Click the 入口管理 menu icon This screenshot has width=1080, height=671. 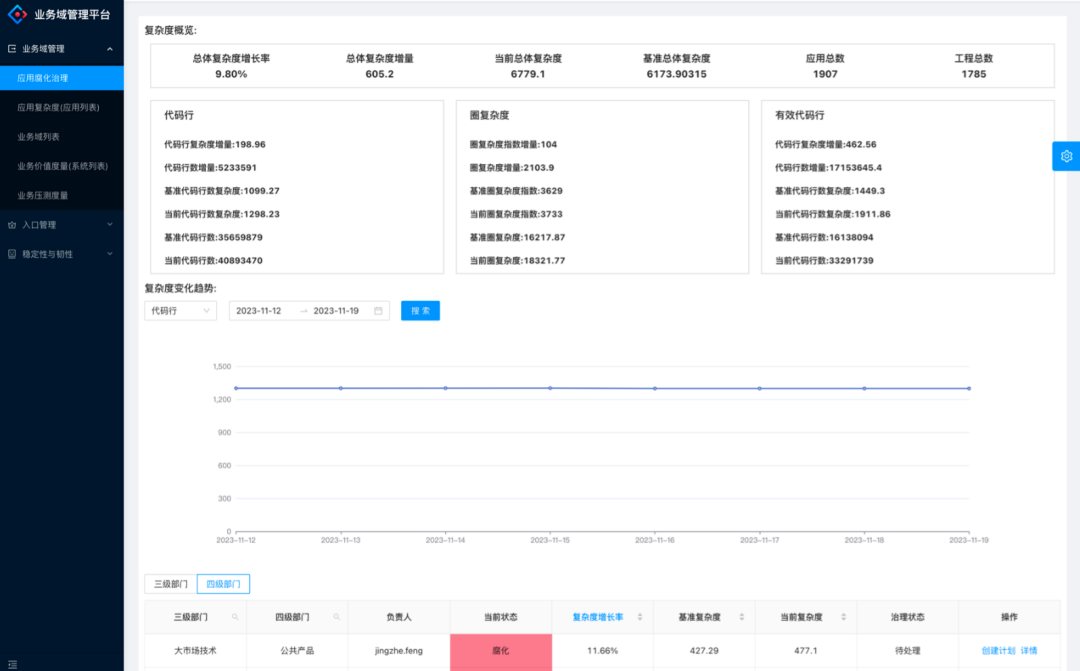12,225
